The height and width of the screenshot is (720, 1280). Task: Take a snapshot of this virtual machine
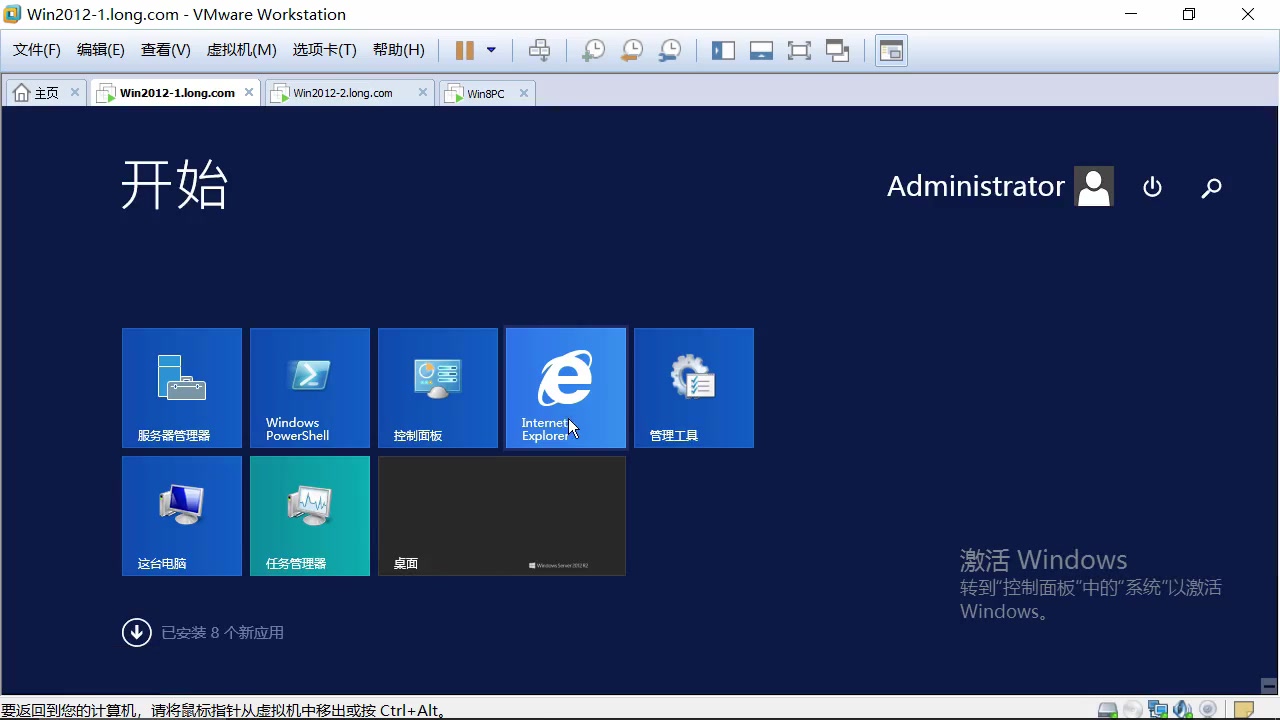pos(594,50)
